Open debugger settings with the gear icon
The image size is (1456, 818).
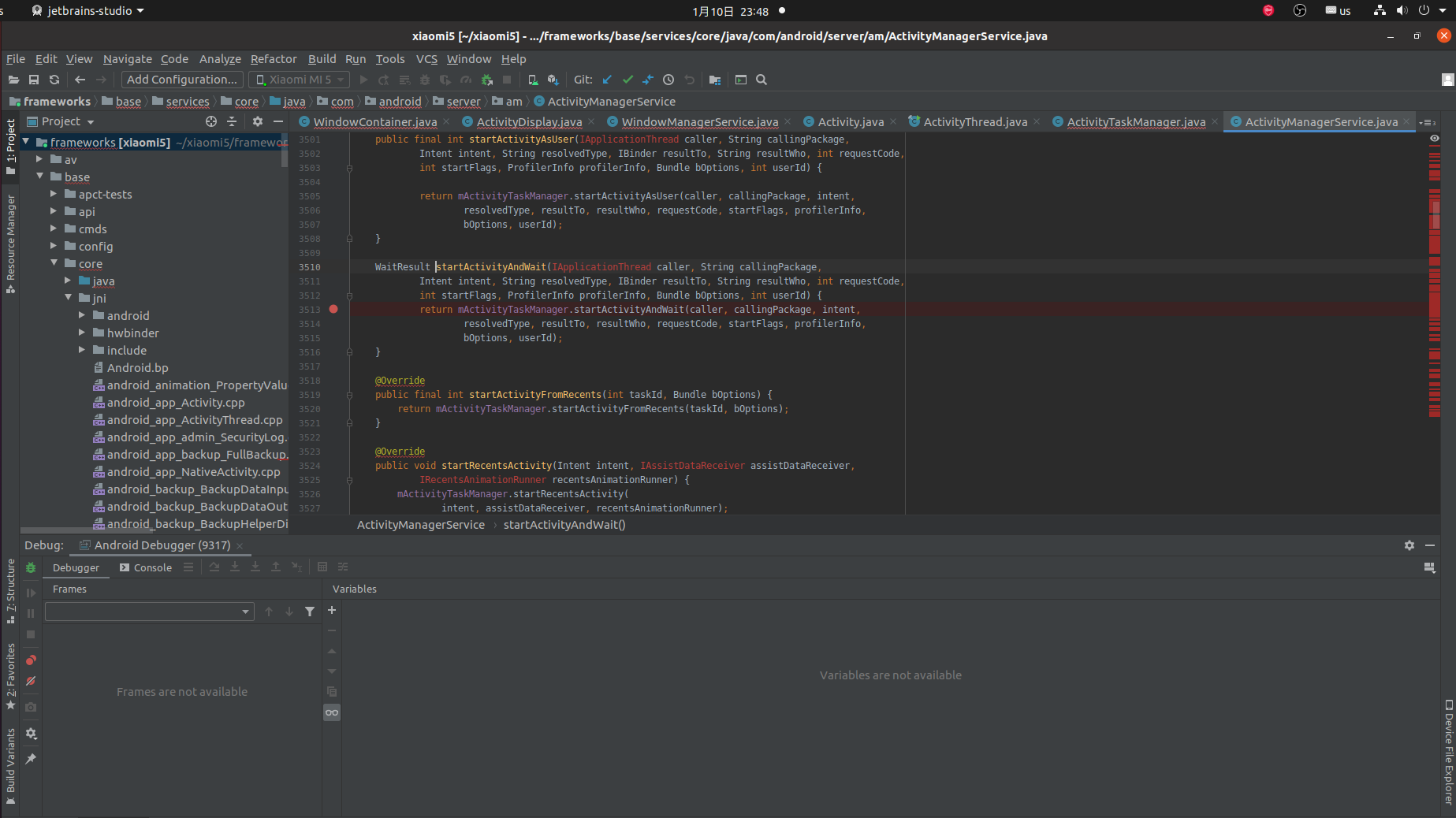(x=31, y=734)
